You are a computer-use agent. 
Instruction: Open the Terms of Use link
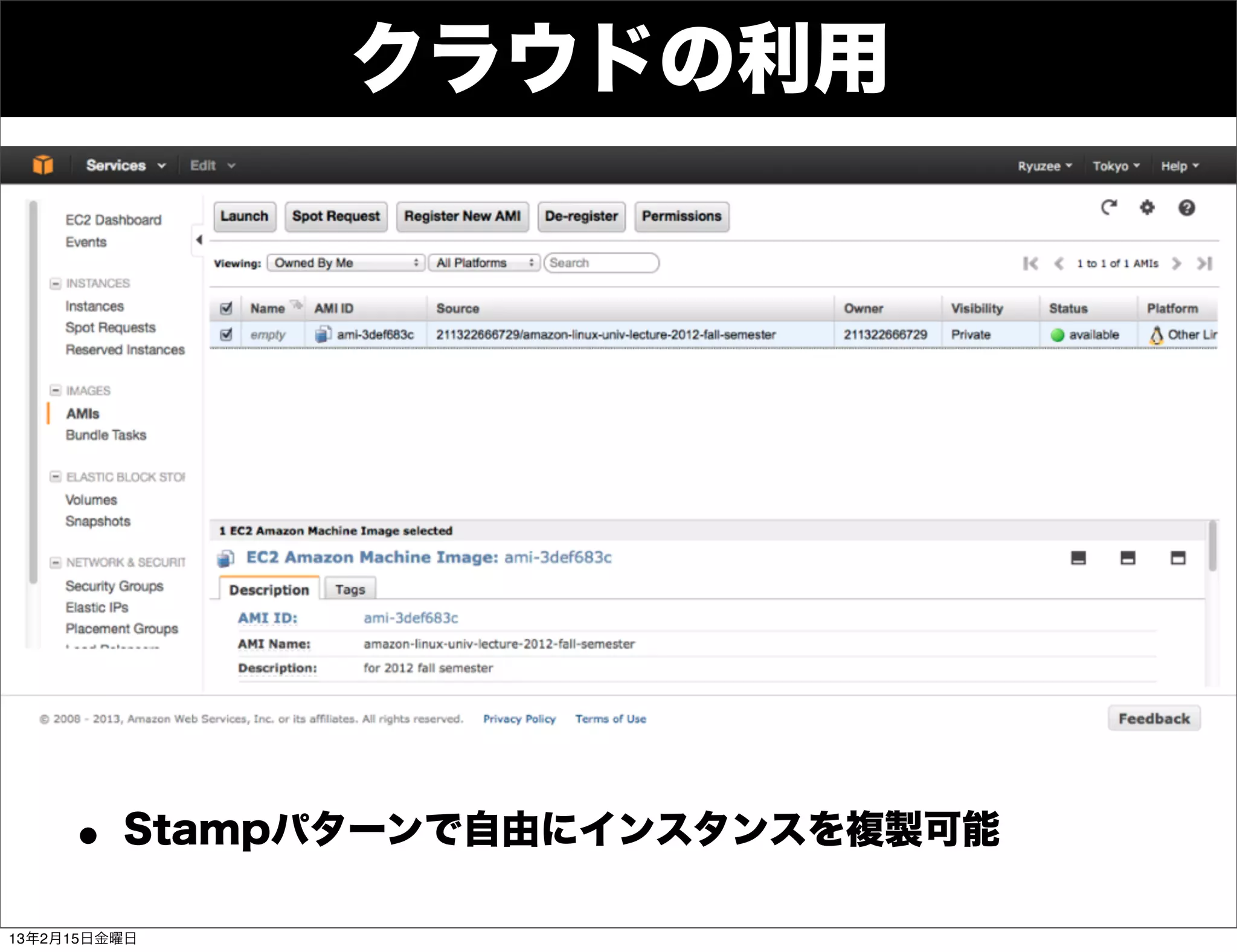[611, 719]
